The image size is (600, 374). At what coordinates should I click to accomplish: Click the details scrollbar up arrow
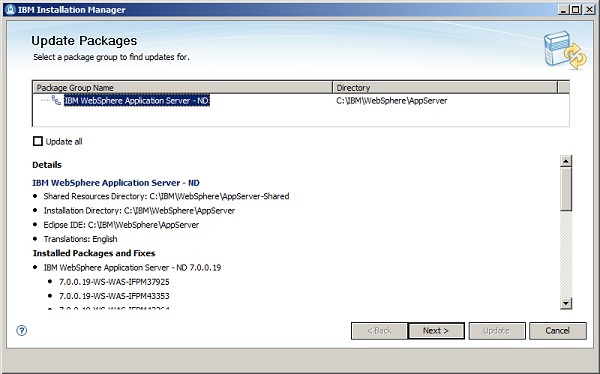(x=566, y=161)
